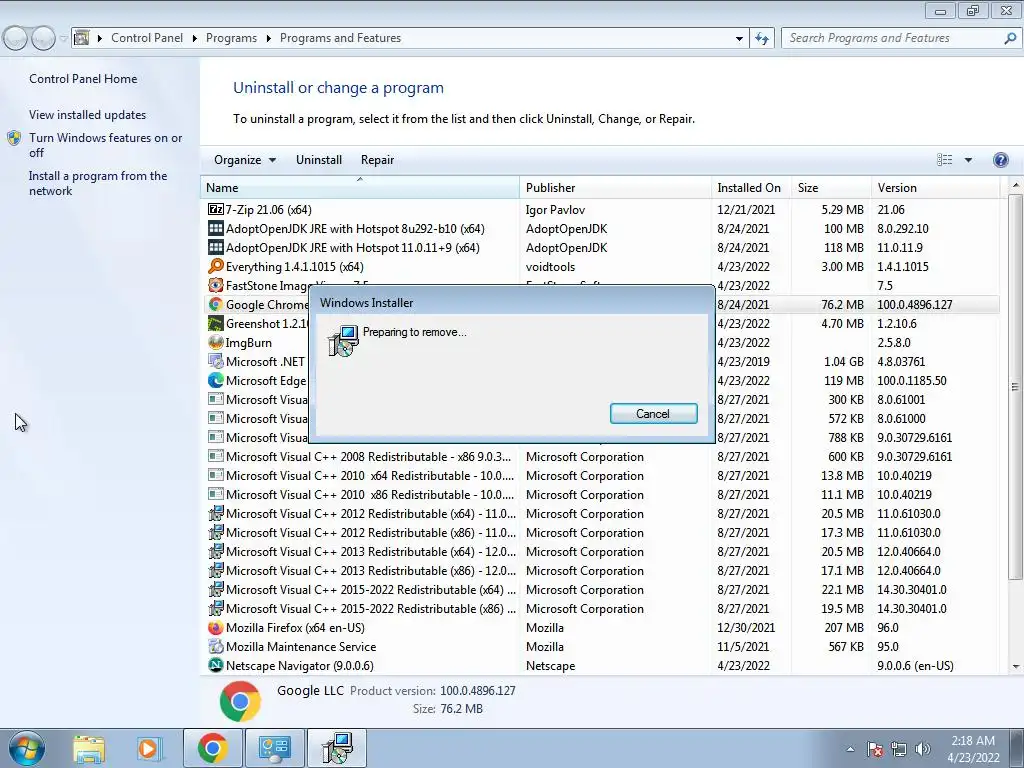This screenshot has width=1024, height=768.
Task: Sort by the Version column header
Action: click(935, 187)
